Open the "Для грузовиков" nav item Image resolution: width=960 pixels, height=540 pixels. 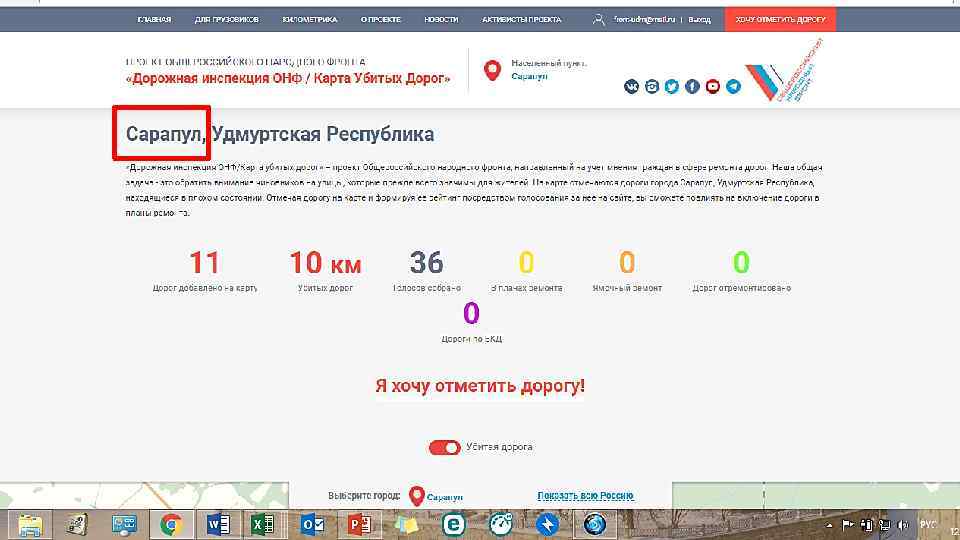(x=227, y=20)
